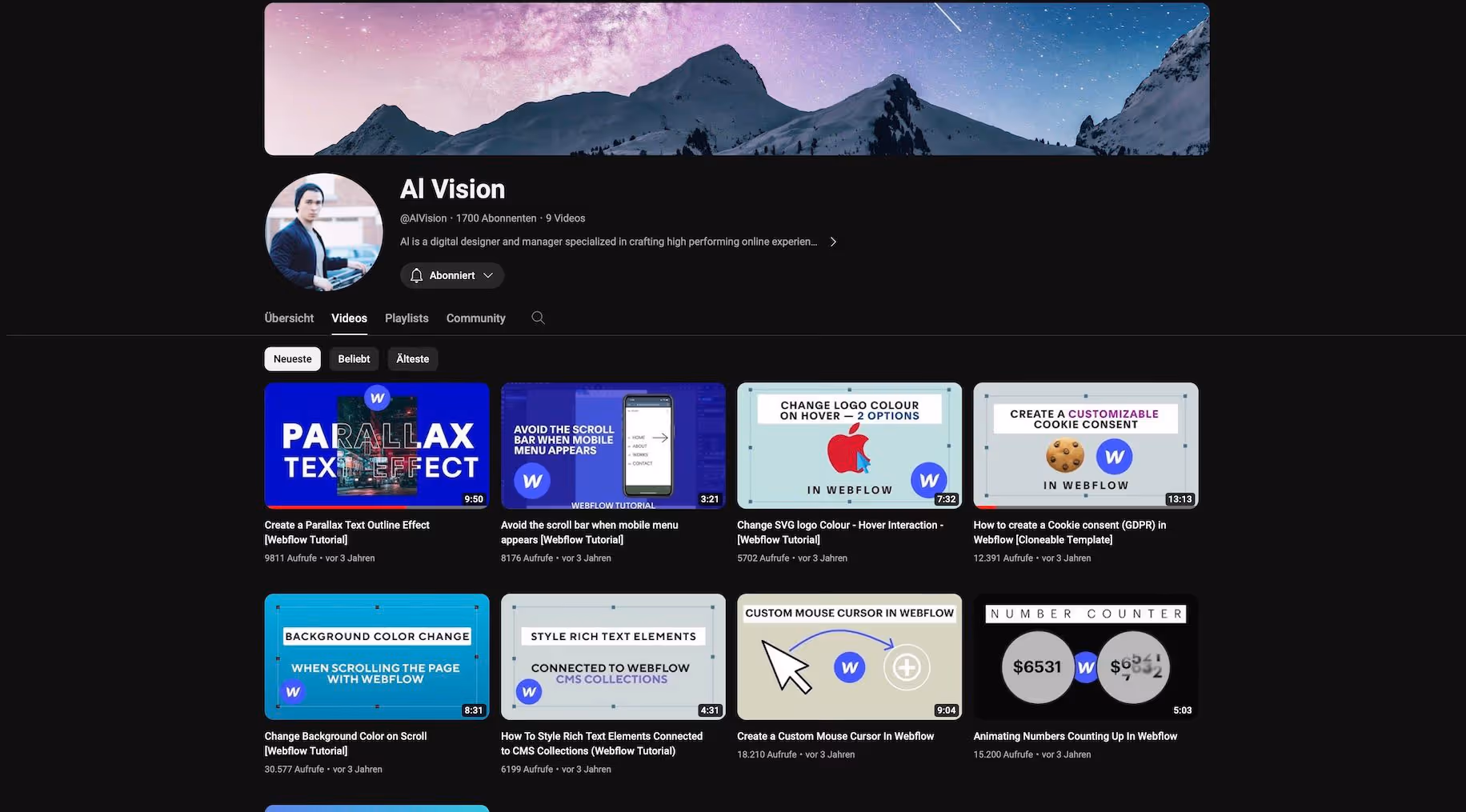Open the Abonniert subscription dropdown chevron
The image size is (1466, 812).
click(x=488, y=275)
